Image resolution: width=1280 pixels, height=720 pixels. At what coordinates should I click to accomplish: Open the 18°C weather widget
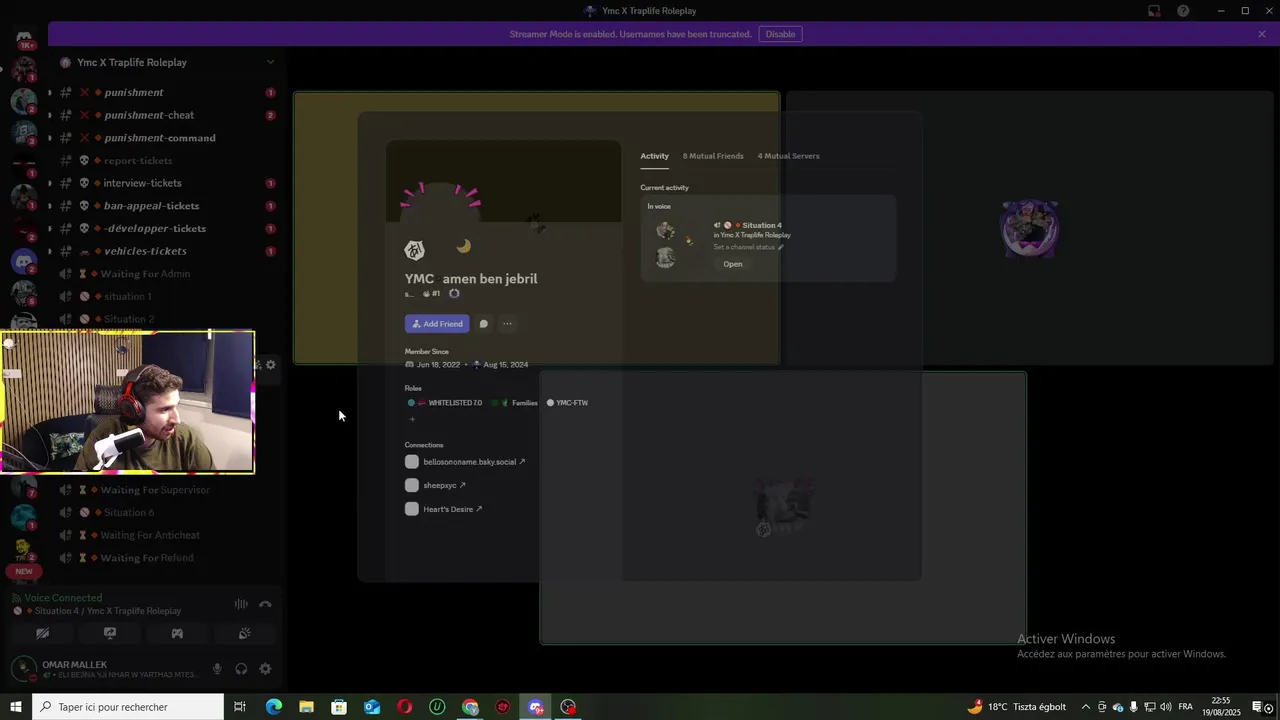point(1017,707)
